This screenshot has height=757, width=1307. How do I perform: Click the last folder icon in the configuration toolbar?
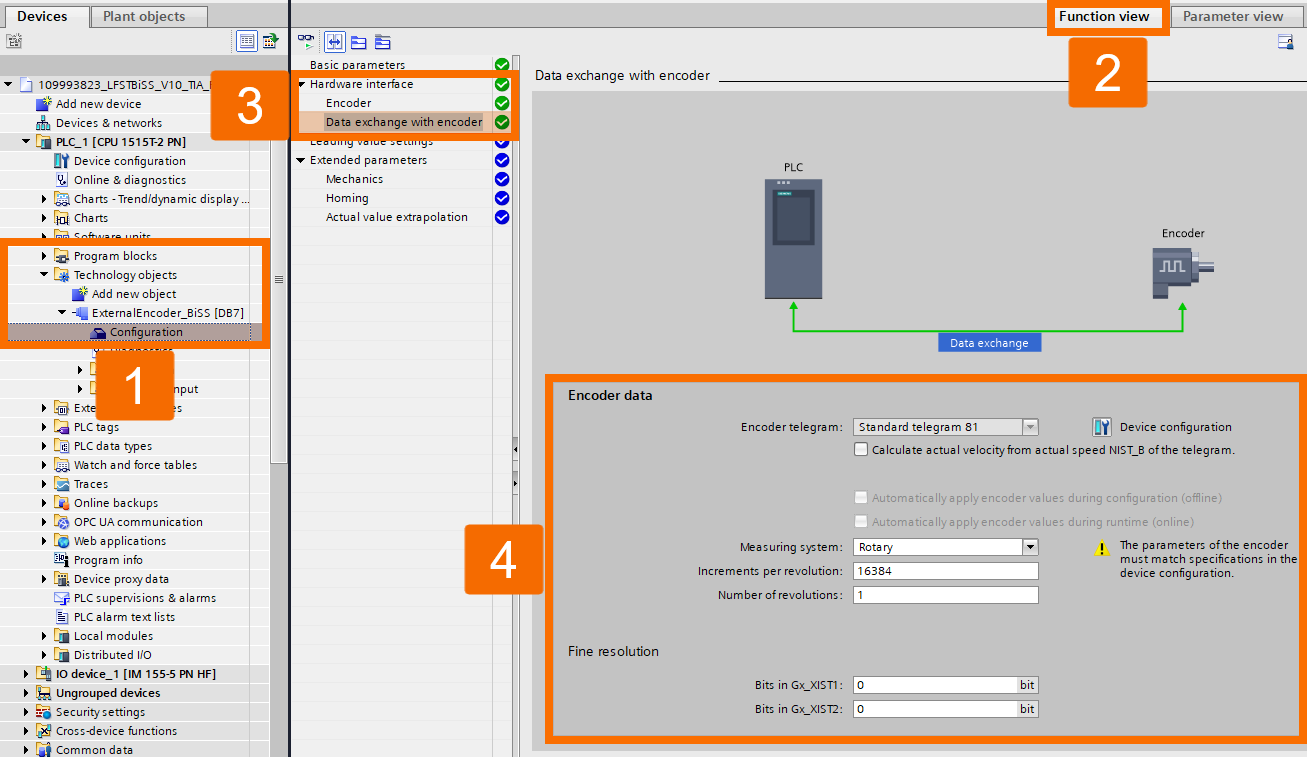[382, 42]
